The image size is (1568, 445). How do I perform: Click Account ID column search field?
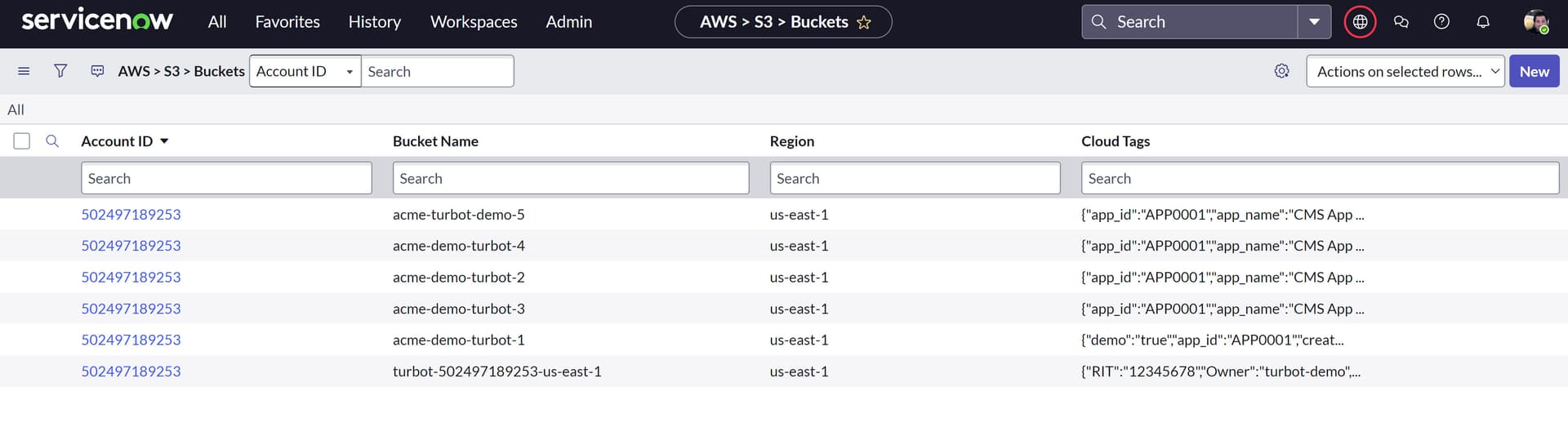(226, 178)
